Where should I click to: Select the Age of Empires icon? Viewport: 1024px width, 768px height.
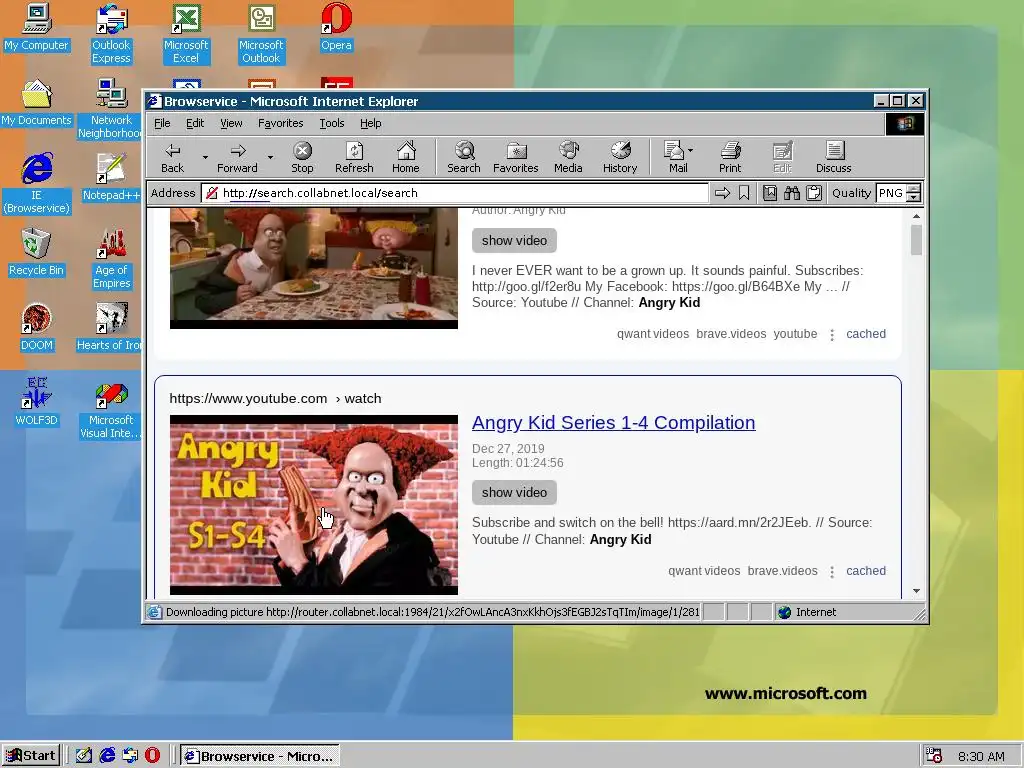[x=111, y=259]
